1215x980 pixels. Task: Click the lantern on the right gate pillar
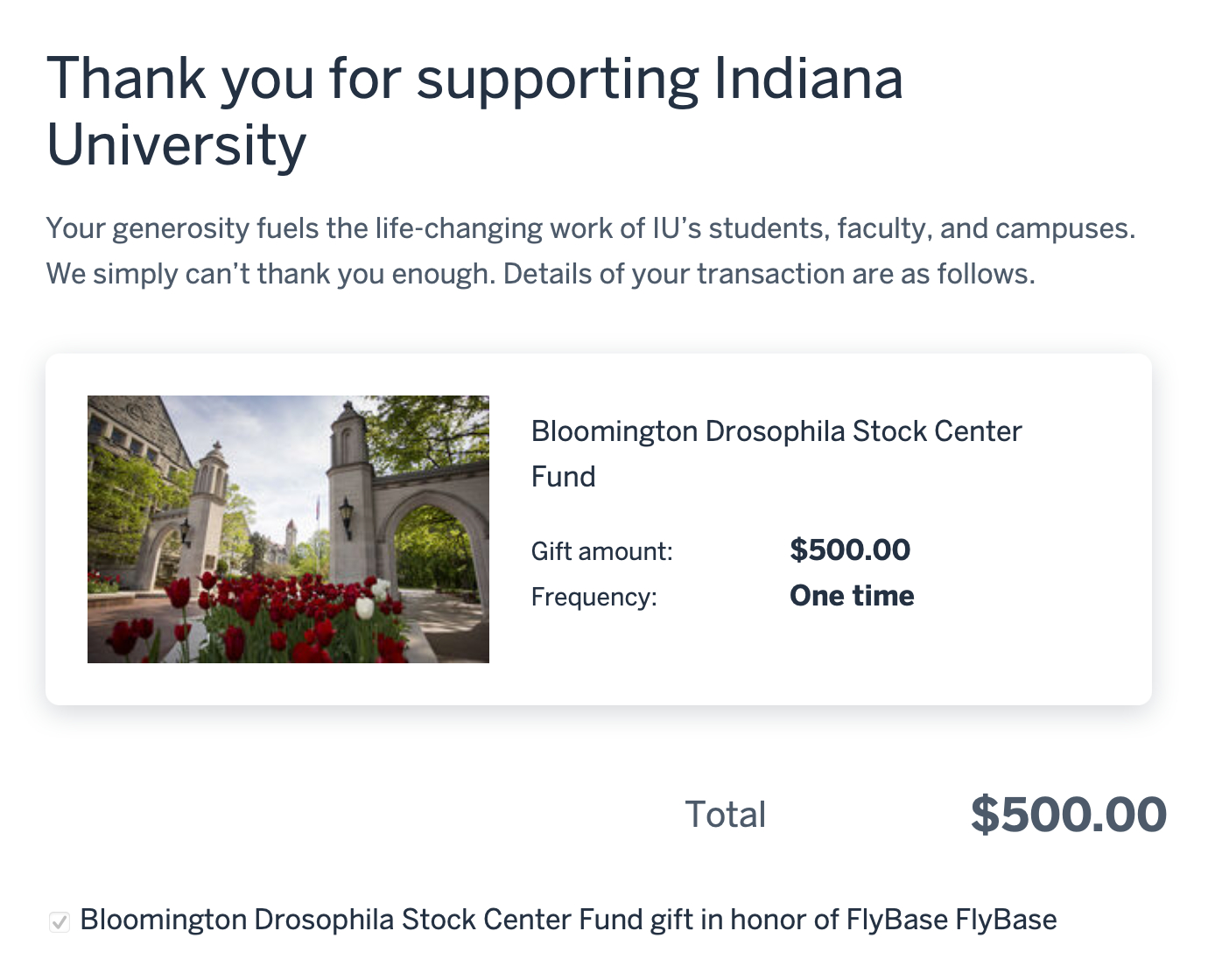pos(347,514)
